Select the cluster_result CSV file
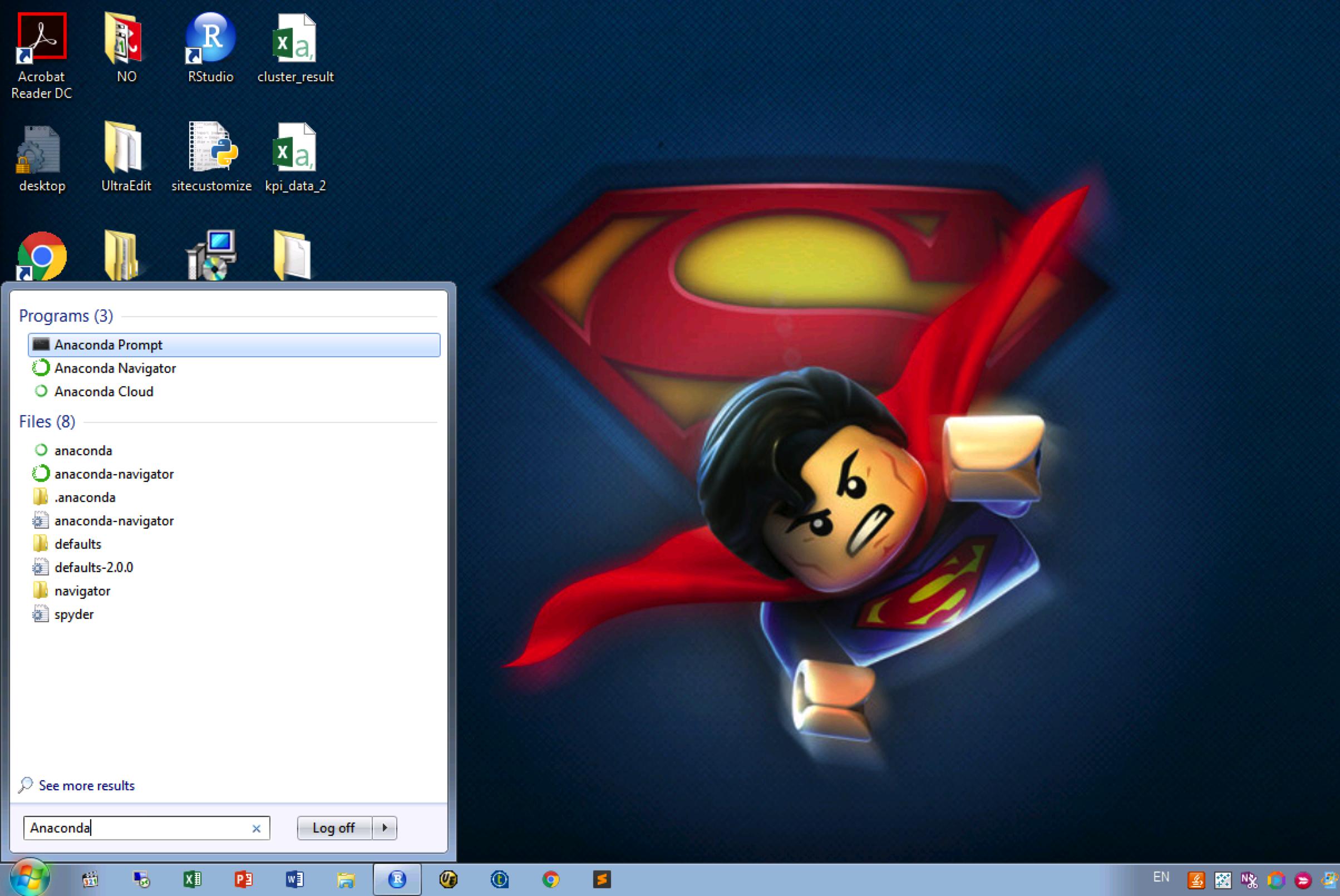The width and height of the screenshot is (1340, 896). pos(295,48)
